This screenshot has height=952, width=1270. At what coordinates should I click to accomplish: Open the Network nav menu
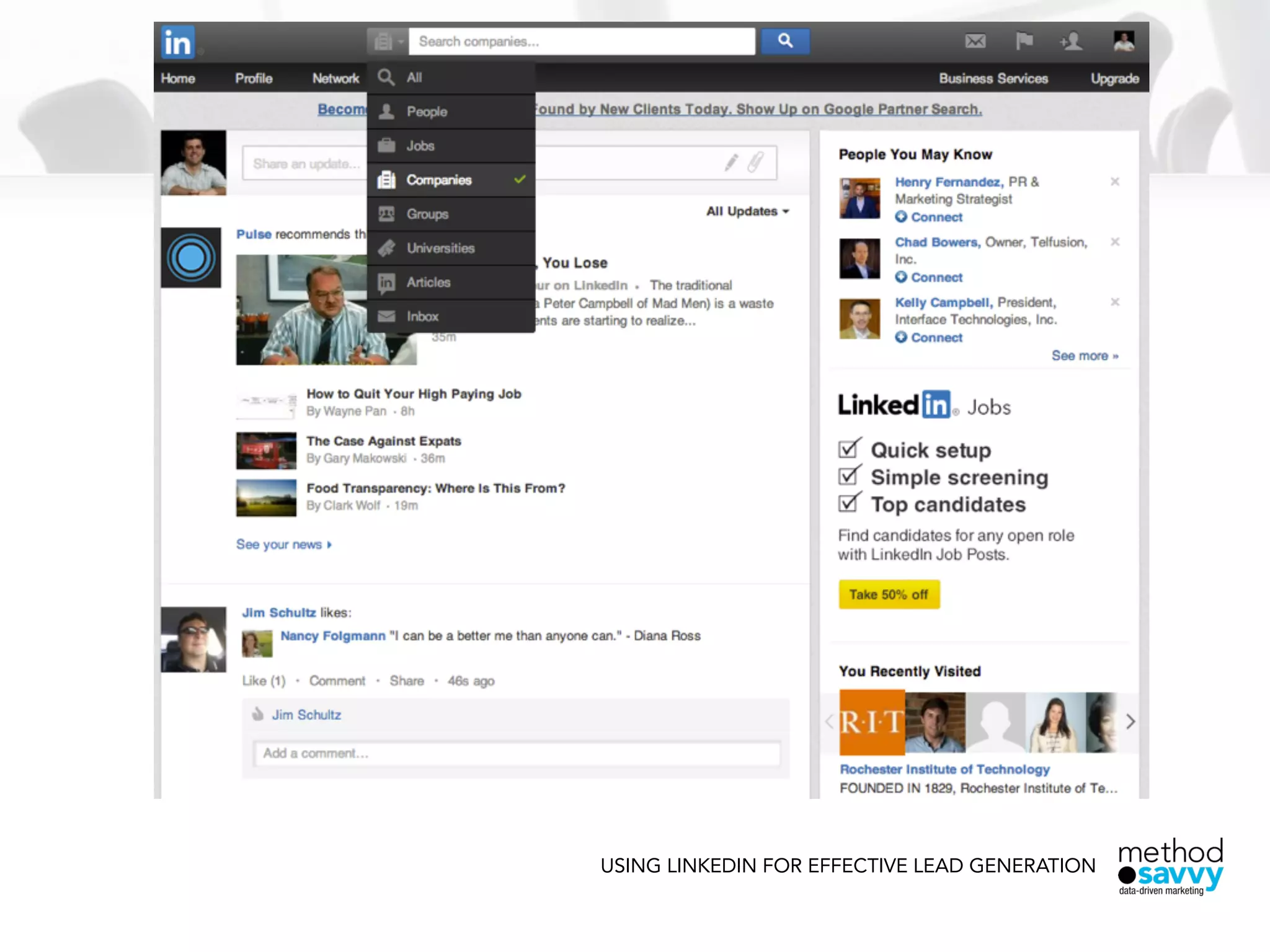[335, 79]
